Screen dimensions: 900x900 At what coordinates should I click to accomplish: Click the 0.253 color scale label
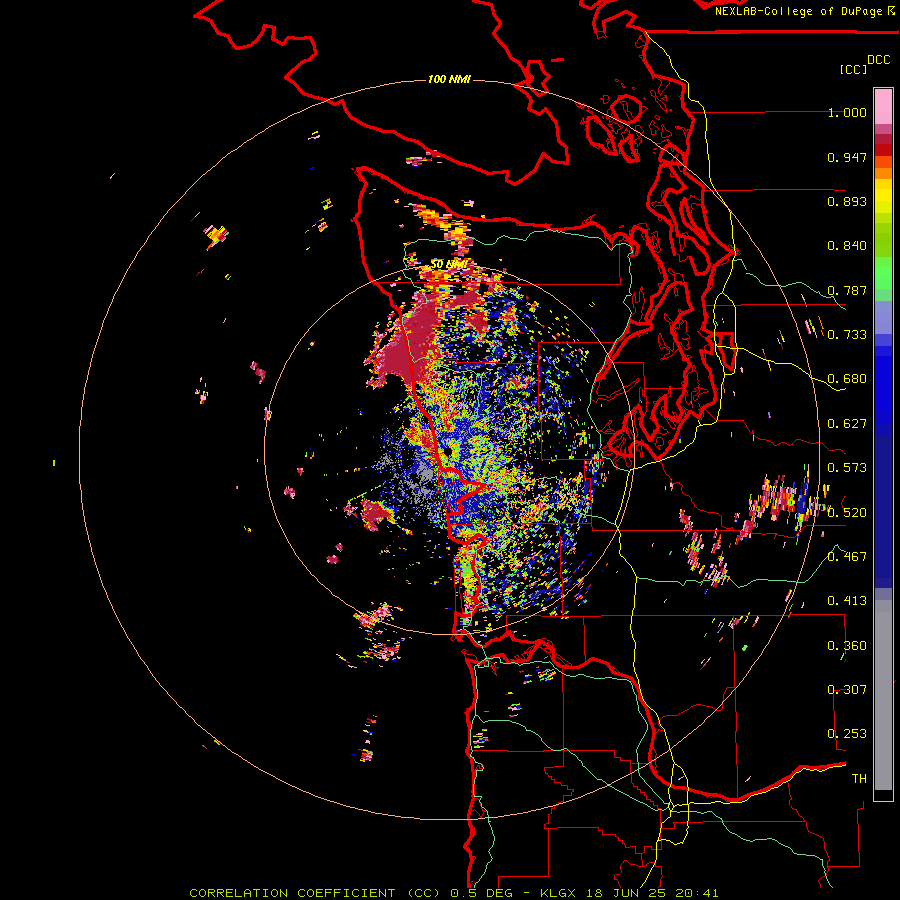(x=847, y=734)
